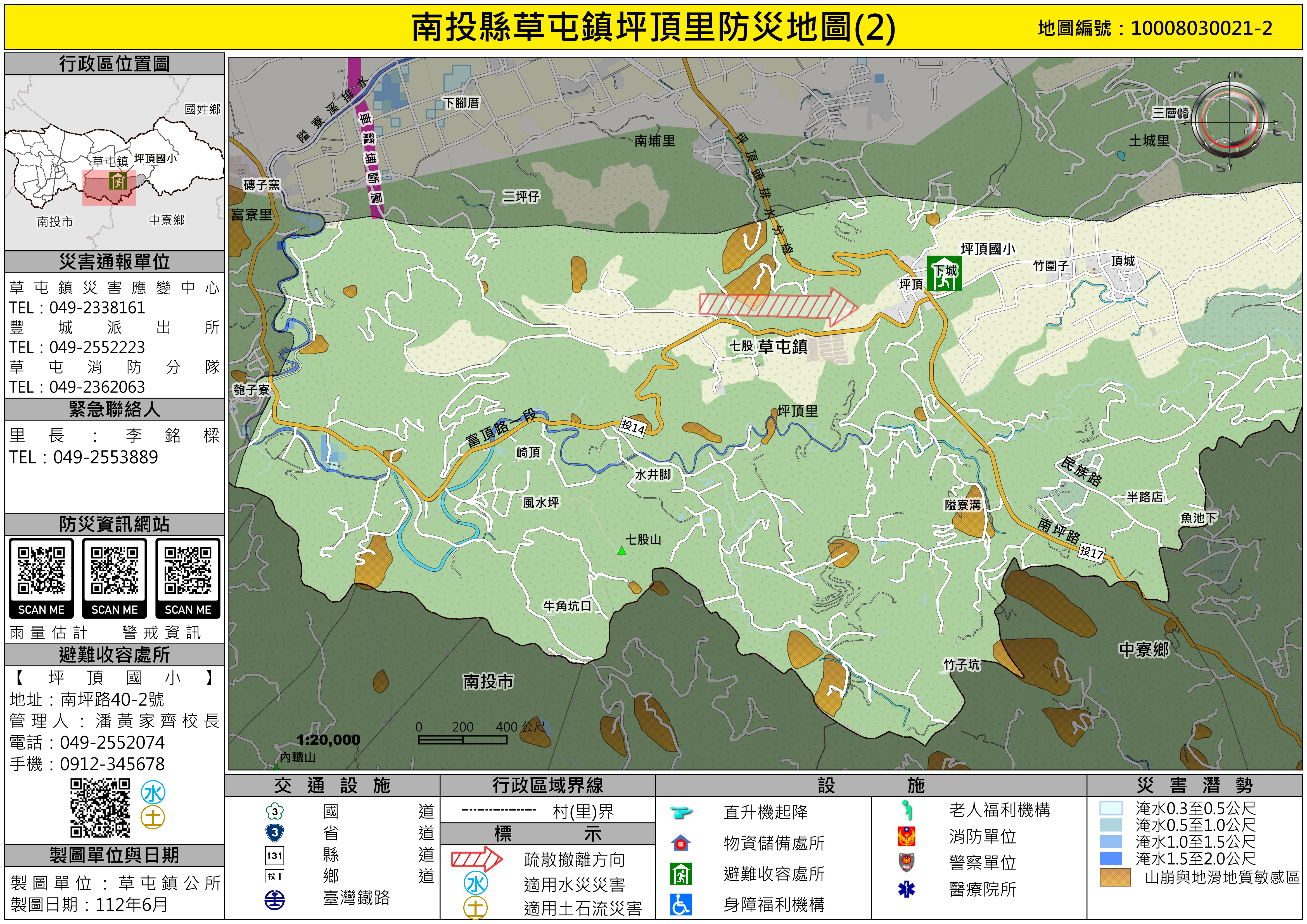1307x924 pixels.
Task: Click the helicopter landing legend icon
Action: point(681,812)
